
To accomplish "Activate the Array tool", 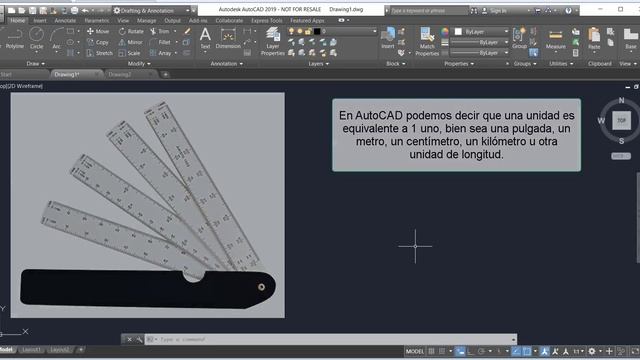I will [x=160, y=53].
